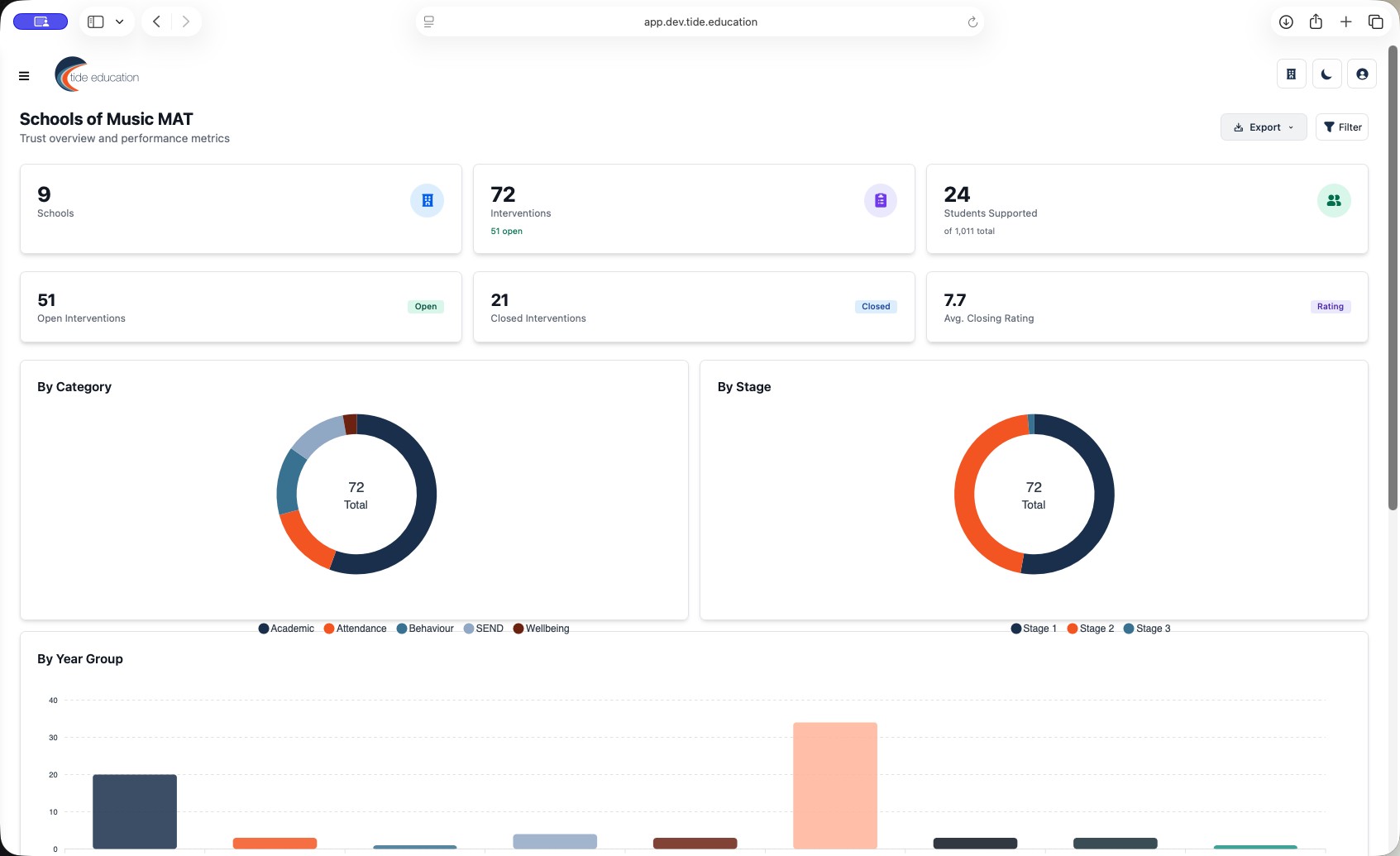Screen dimensions: 1400x856
Task: Reload the page with the refresh icon
Action: point(972,22)
